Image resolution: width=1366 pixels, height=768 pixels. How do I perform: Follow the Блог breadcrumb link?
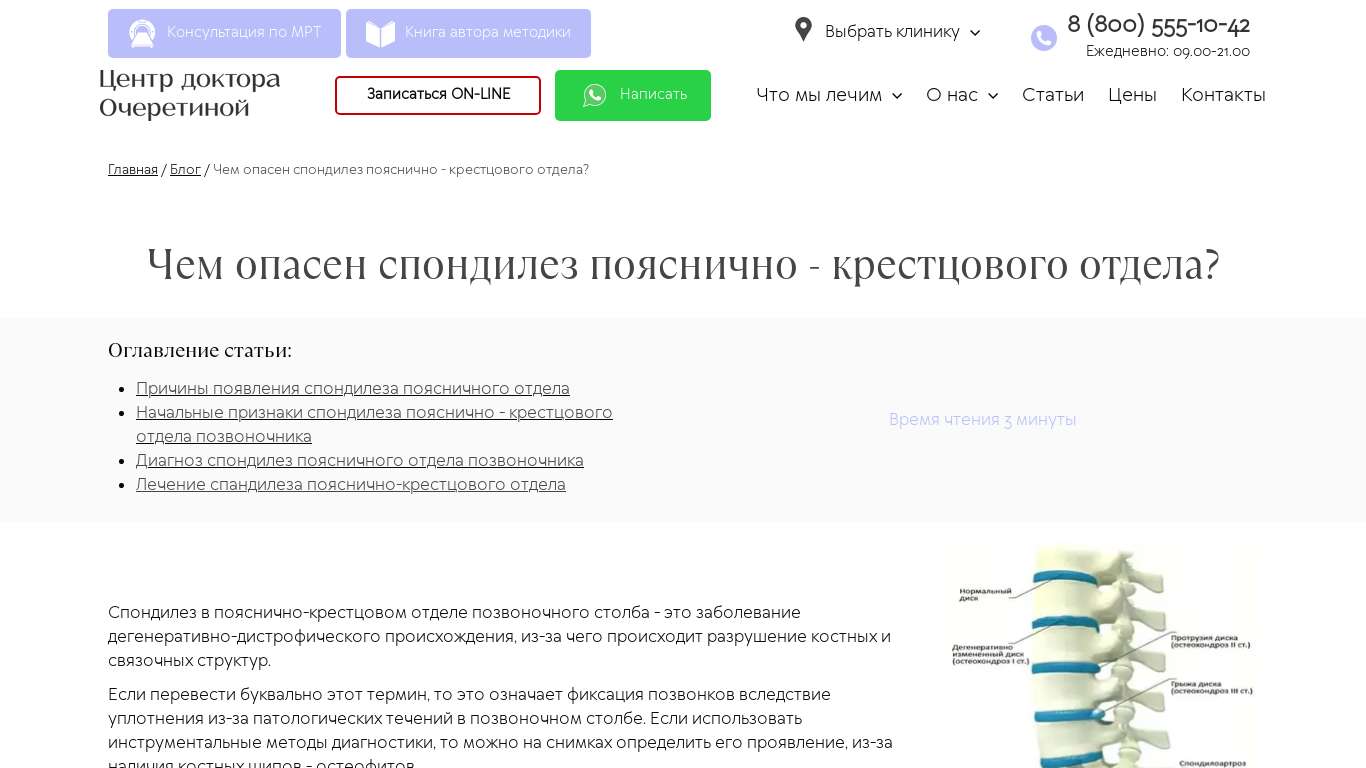tap(185, 170)
